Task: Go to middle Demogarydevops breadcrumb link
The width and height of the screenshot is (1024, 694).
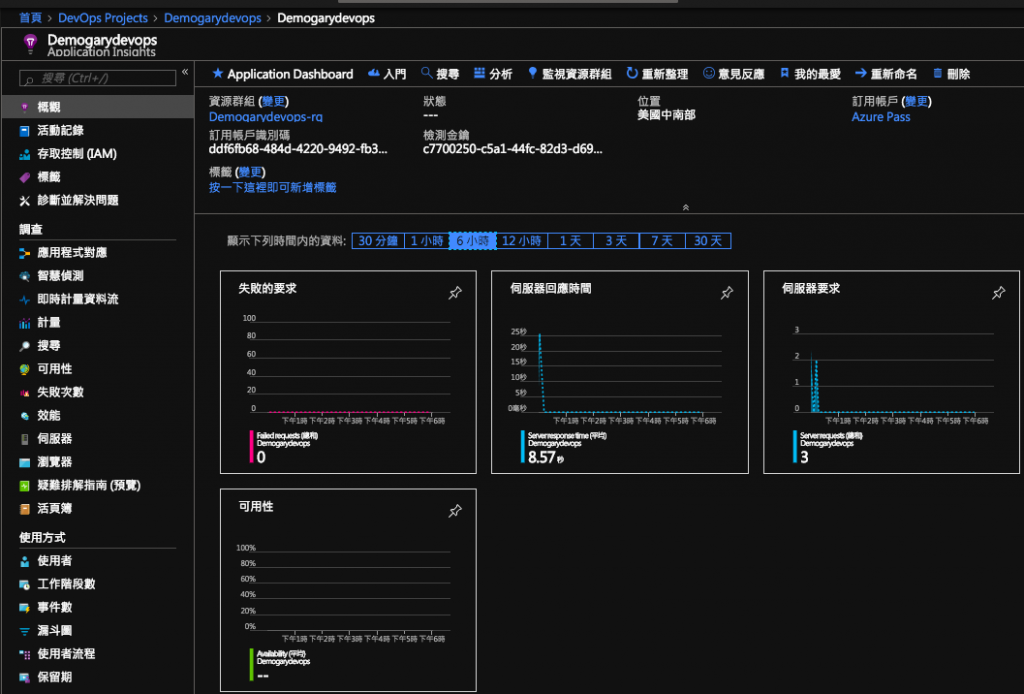Action: 212,18
